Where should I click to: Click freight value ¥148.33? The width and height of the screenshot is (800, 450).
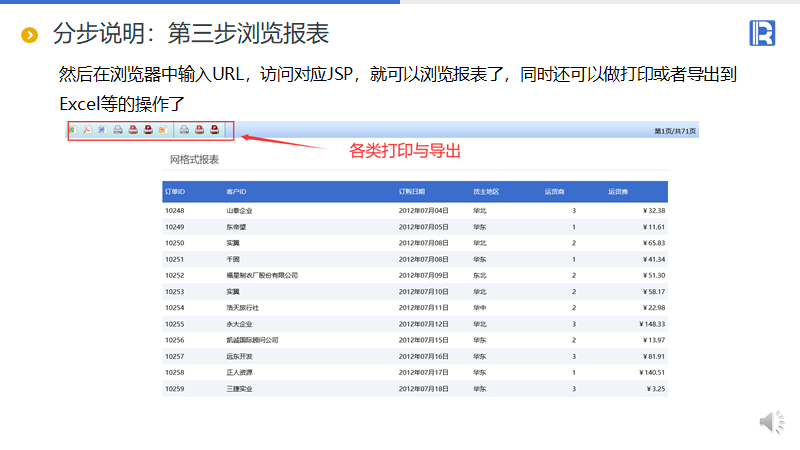(x=652, y=324)
